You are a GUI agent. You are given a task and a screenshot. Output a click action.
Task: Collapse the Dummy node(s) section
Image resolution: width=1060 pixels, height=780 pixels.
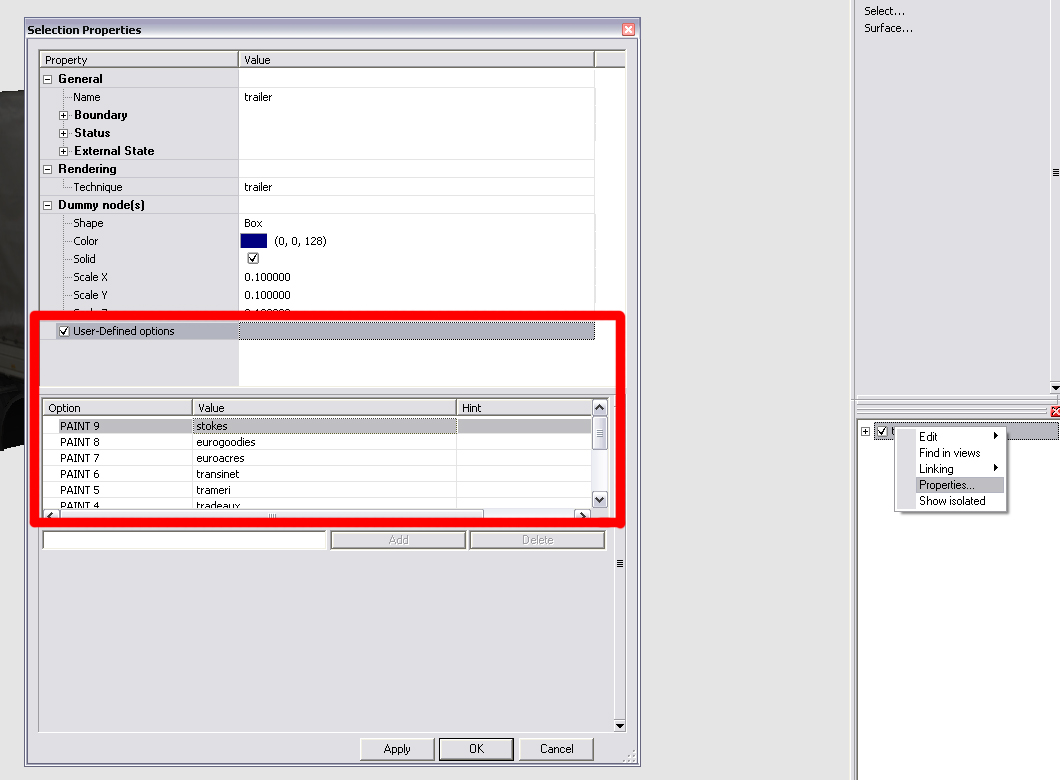pyautogui.click(x=47, y=205)
